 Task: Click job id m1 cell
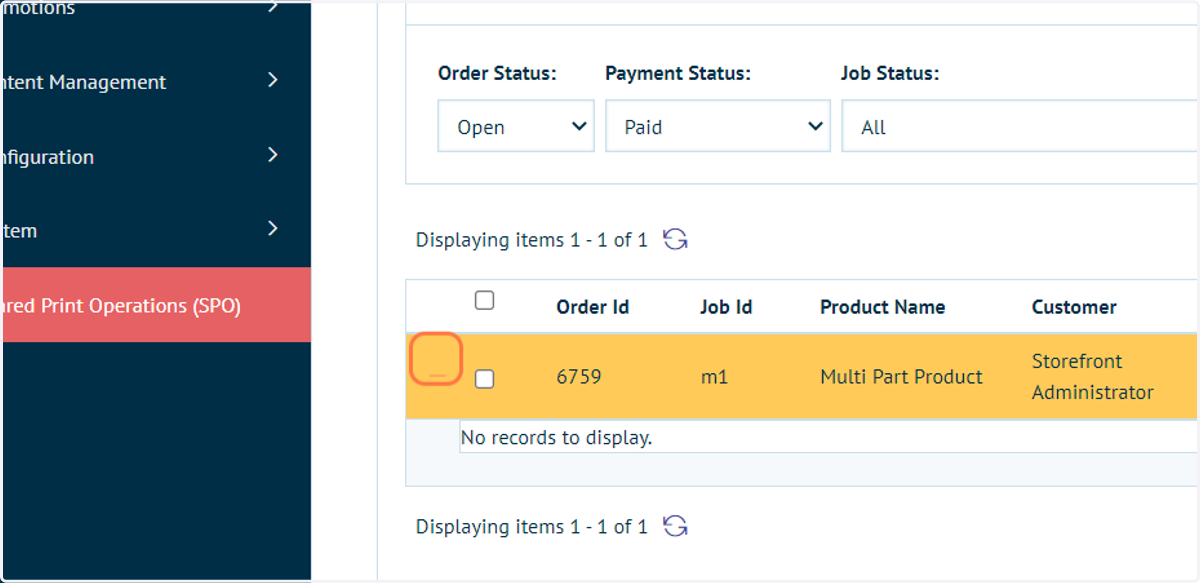[x=714, y=377]
